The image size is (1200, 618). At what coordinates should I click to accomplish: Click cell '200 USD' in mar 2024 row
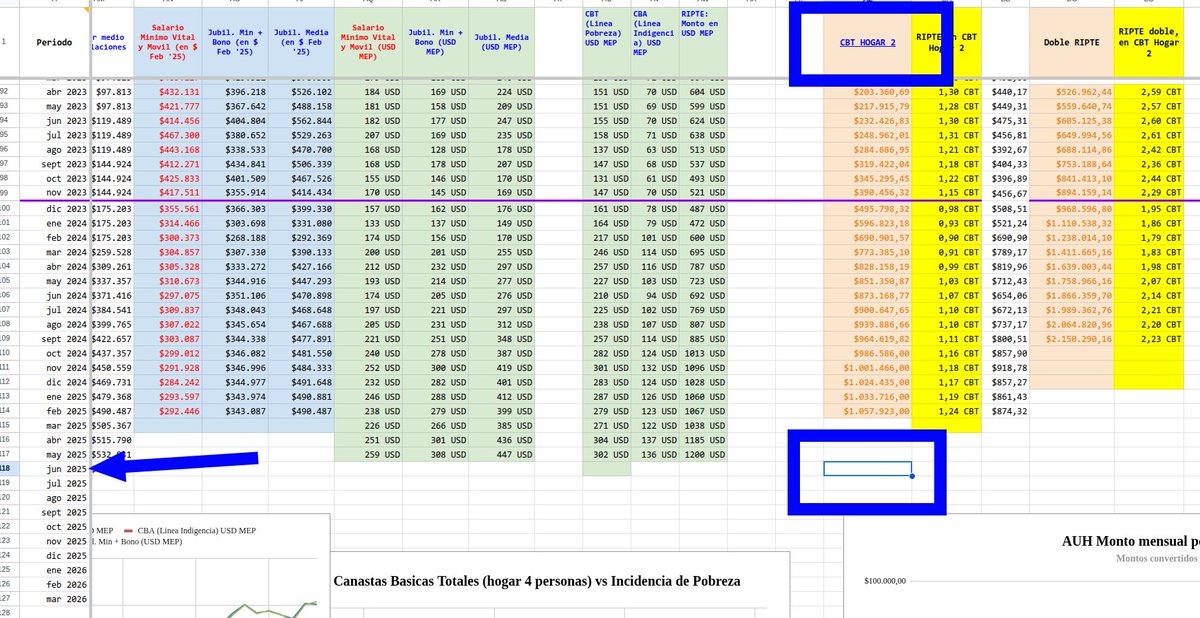click(x=368, y=253)
